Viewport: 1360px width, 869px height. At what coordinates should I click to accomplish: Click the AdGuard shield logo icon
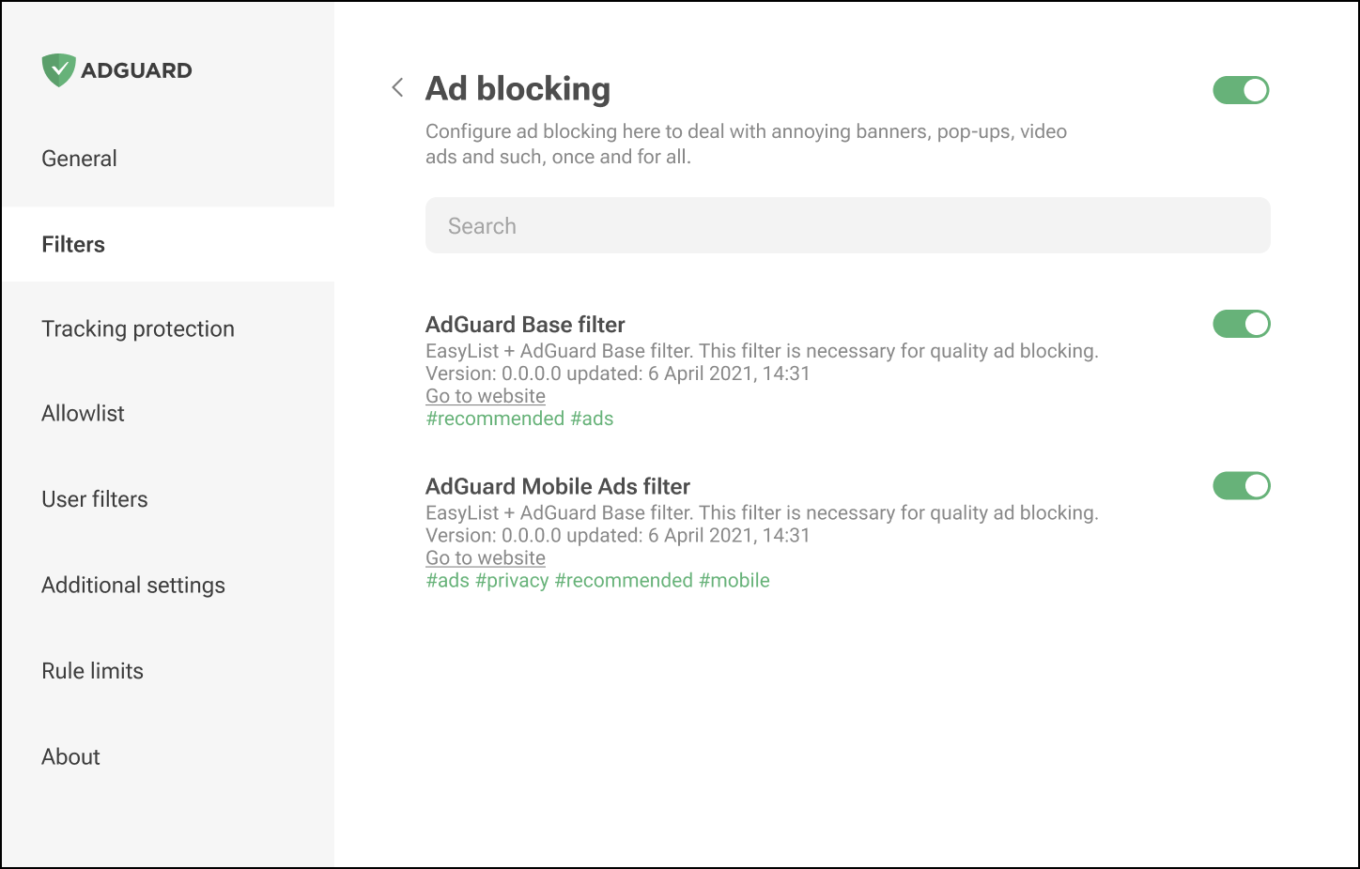(58, 70)
